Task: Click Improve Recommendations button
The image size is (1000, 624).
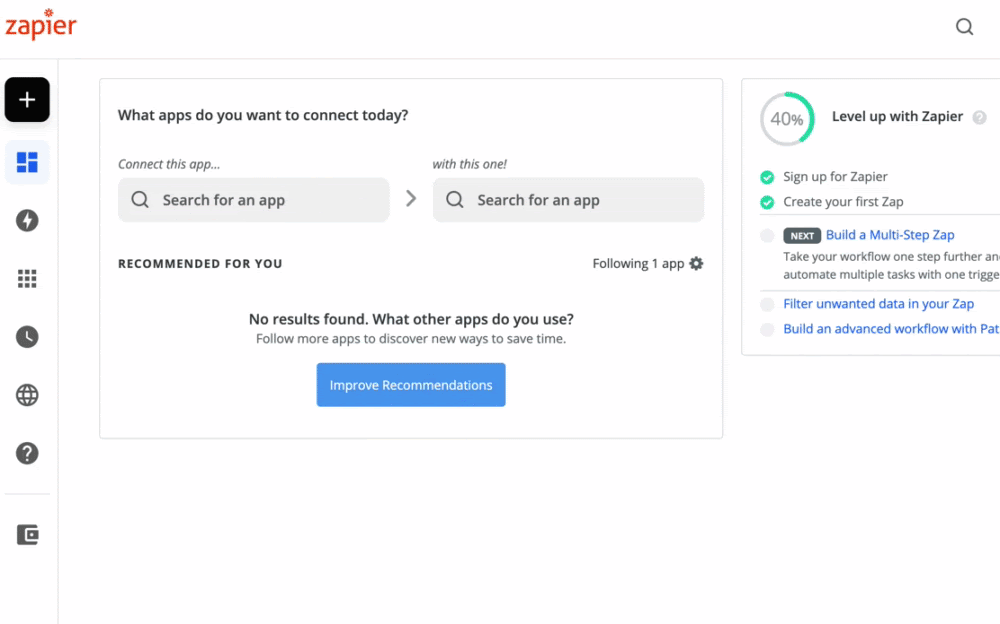Action: [411, 385]
